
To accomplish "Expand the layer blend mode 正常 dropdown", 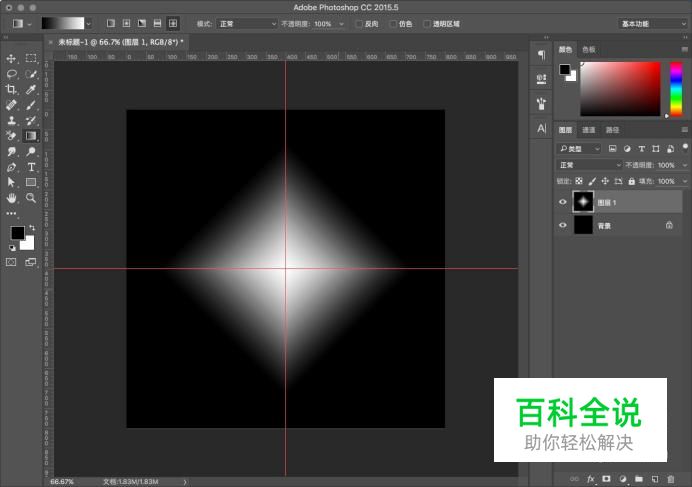I will 589,165.
